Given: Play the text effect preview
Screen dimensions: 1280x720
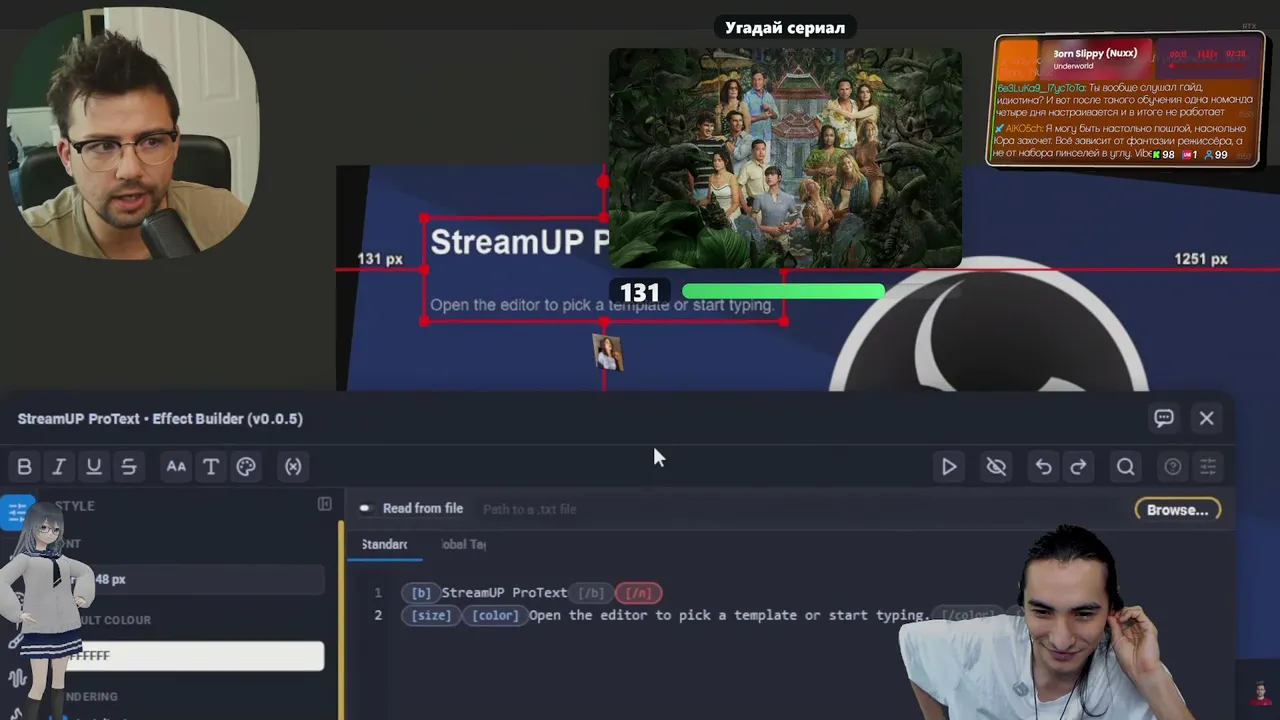Looking at the screenshot, I should coord(949,466).
